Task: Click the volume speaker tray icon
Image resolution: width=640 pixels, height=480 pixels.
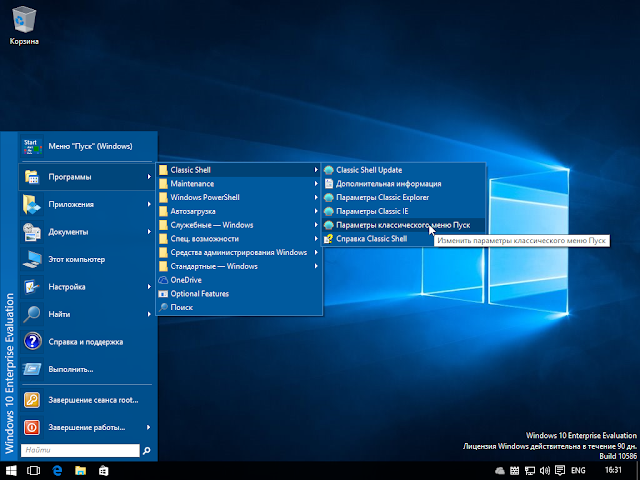Action: (x=545, y=471)
